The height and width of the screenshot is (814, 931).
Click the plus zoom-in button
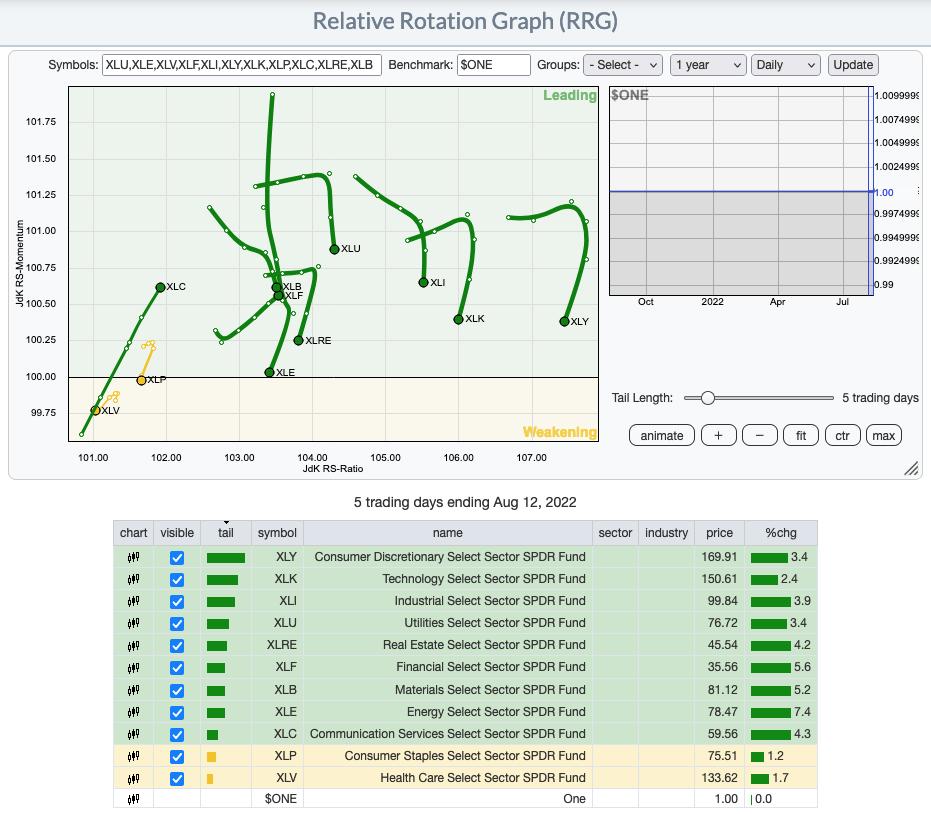[x=718, y=435]
